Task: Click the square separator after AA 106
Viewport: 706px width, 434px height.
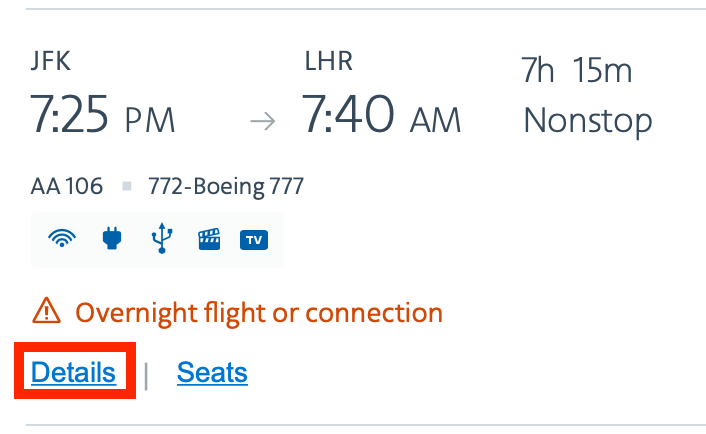Action: [127, 186]
